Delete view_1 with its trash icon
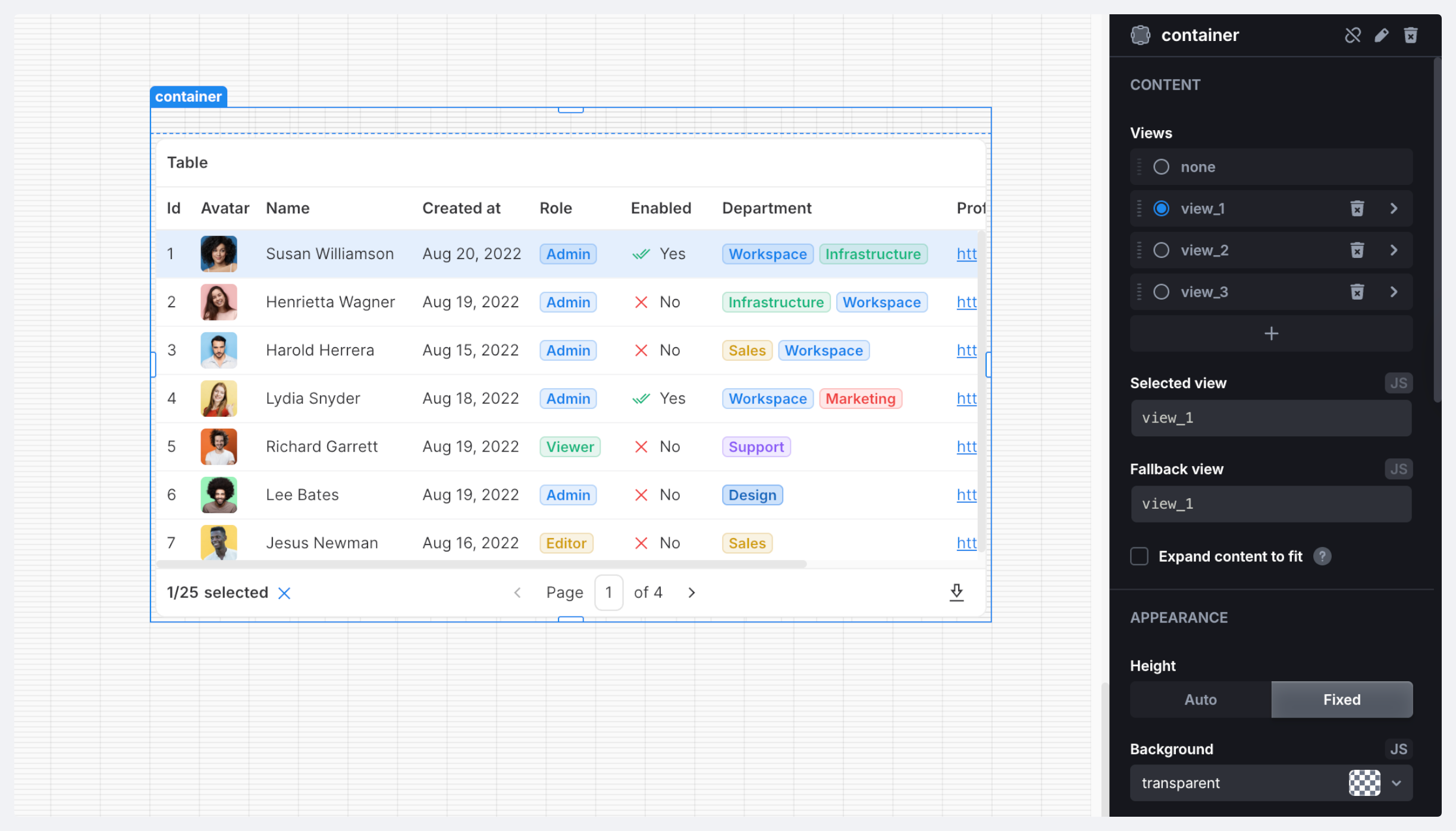This screenshot has width=1456, height=831. 1357,209
